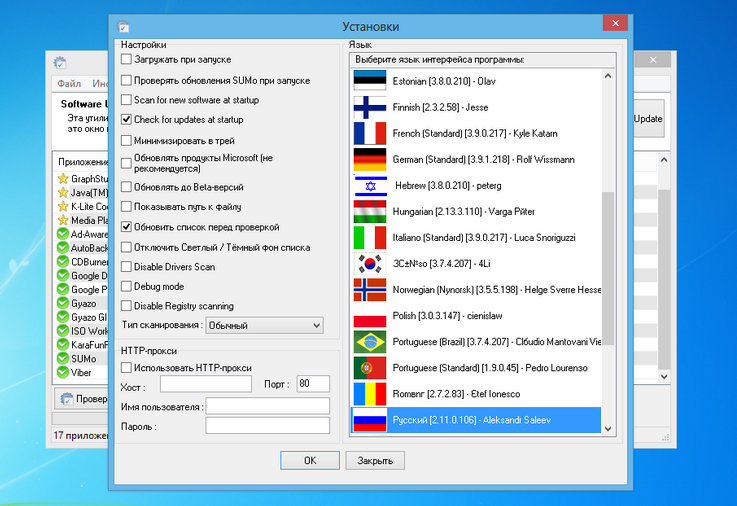Screen dimensions: 737x506
Task: Toggle Отключить Светлый / Тёмный фон списка
Action: [x=126, y=247]
